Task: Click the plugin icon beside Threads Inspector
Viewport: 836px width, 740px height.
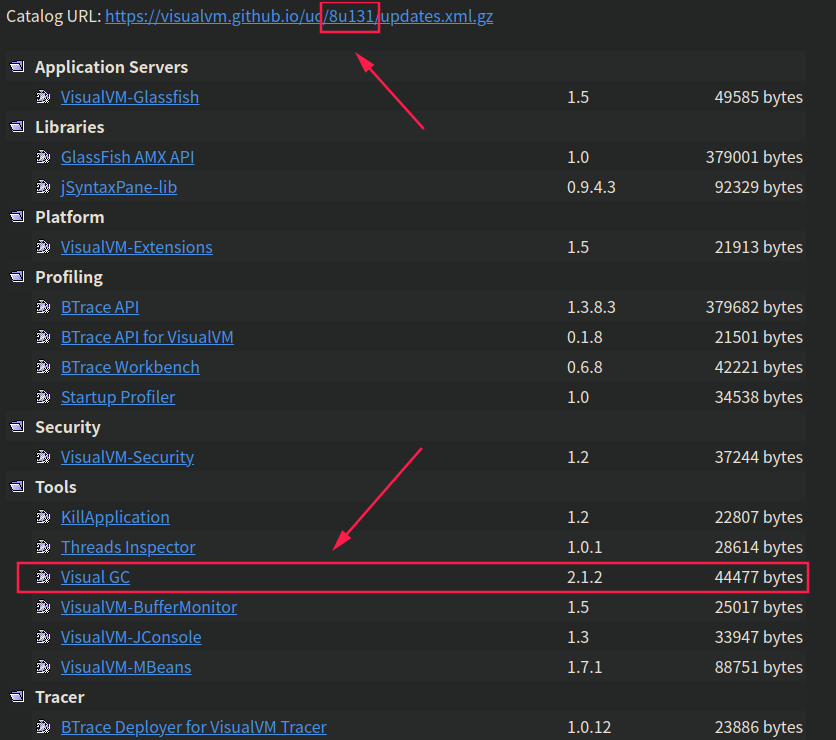Action: tap(43, 547)
